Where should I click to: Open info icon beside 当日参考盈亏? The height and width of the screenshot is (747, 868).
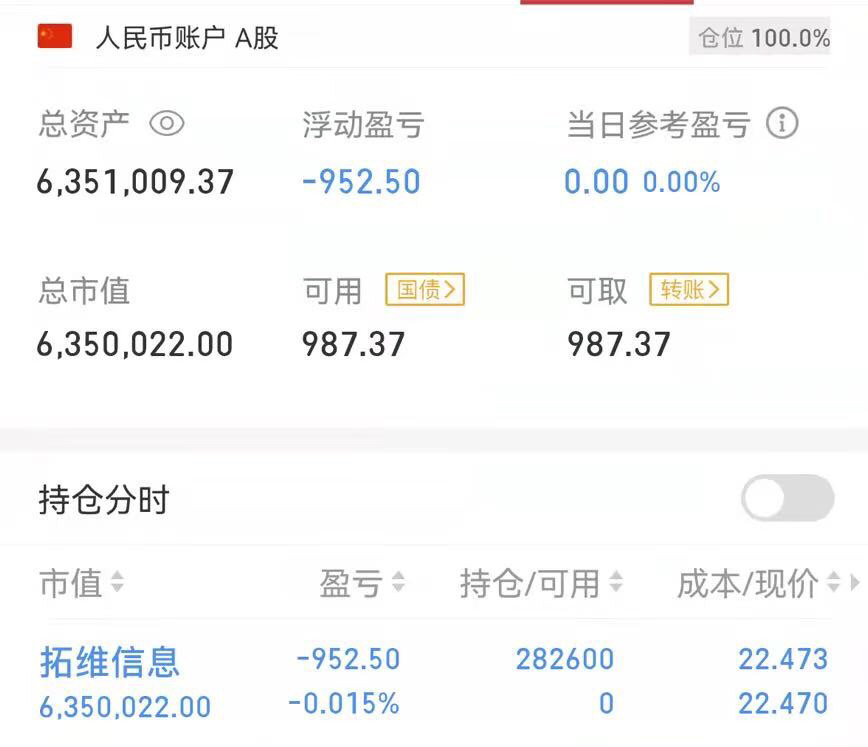(782, 123)
